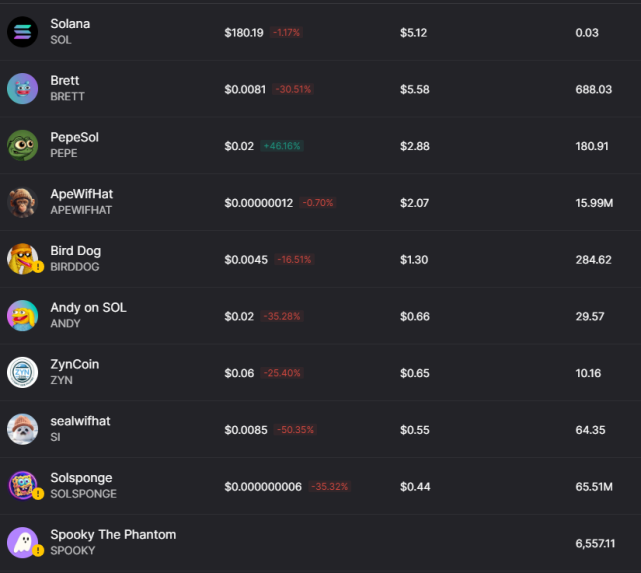Select the BIRDDOG ticker text

[75, 267]
